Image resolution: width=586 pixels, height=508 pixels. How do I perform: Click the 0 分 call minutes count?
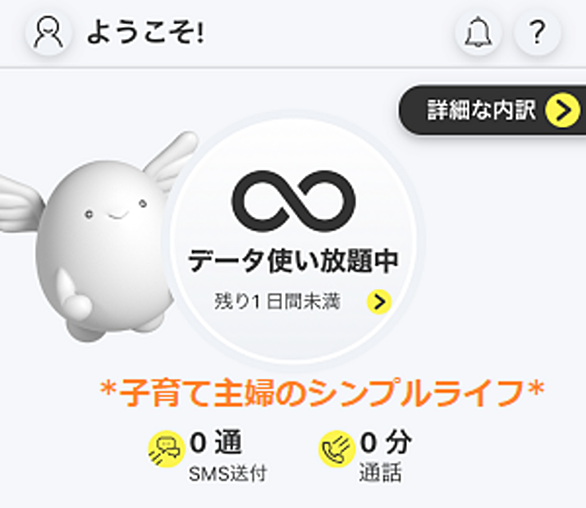point(386,443)
